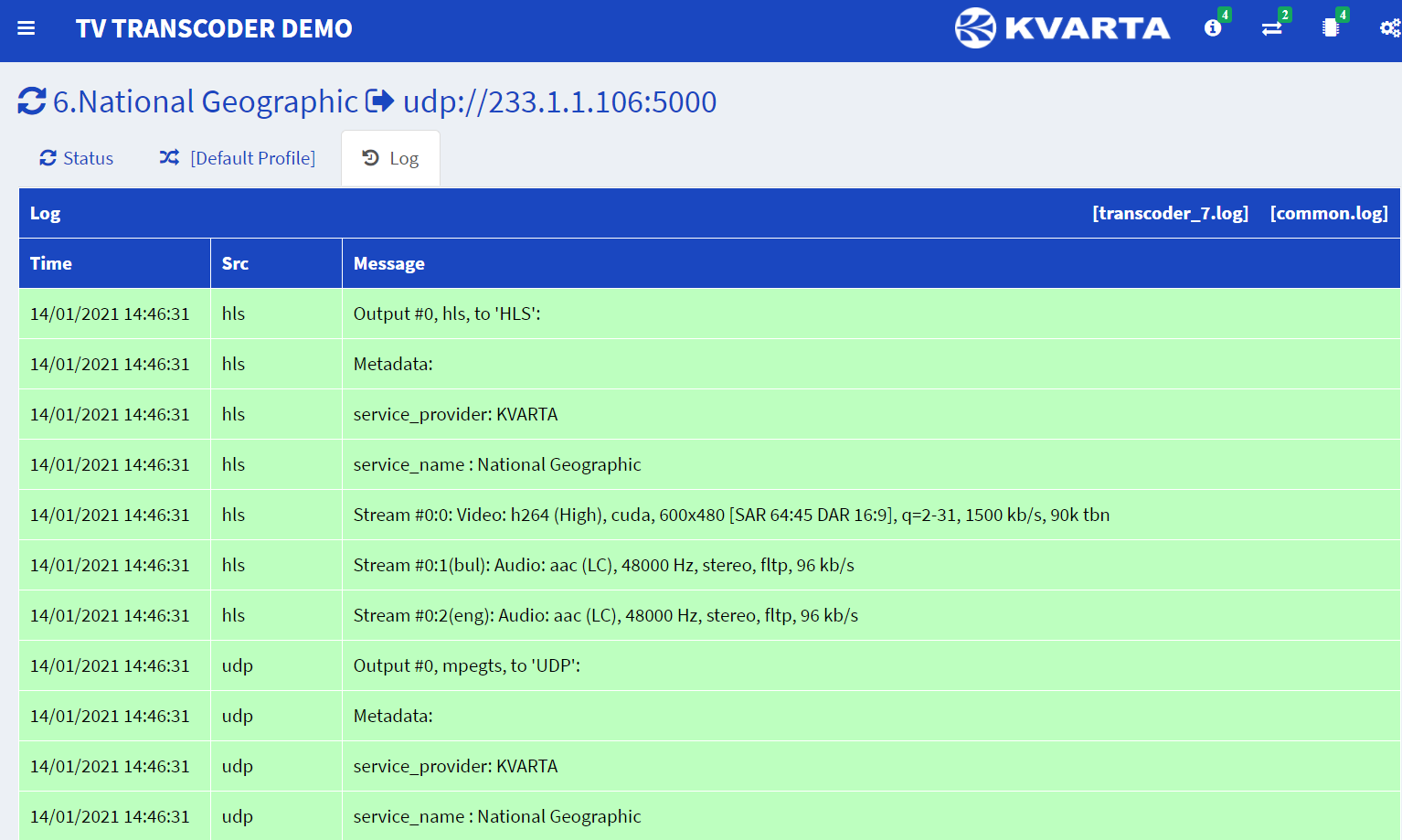Click the Log panel title

(46, 213)
